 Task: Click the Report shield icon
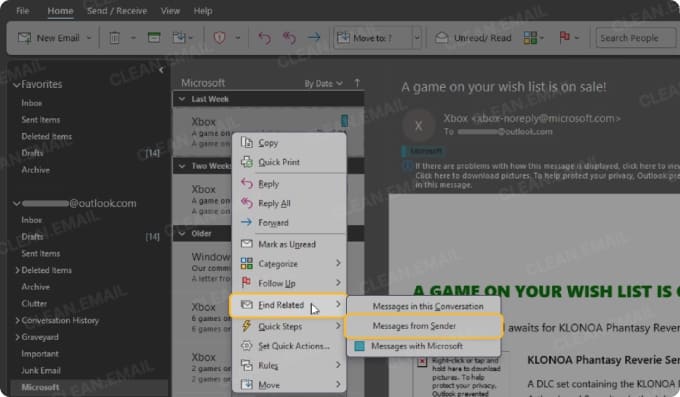219,38
